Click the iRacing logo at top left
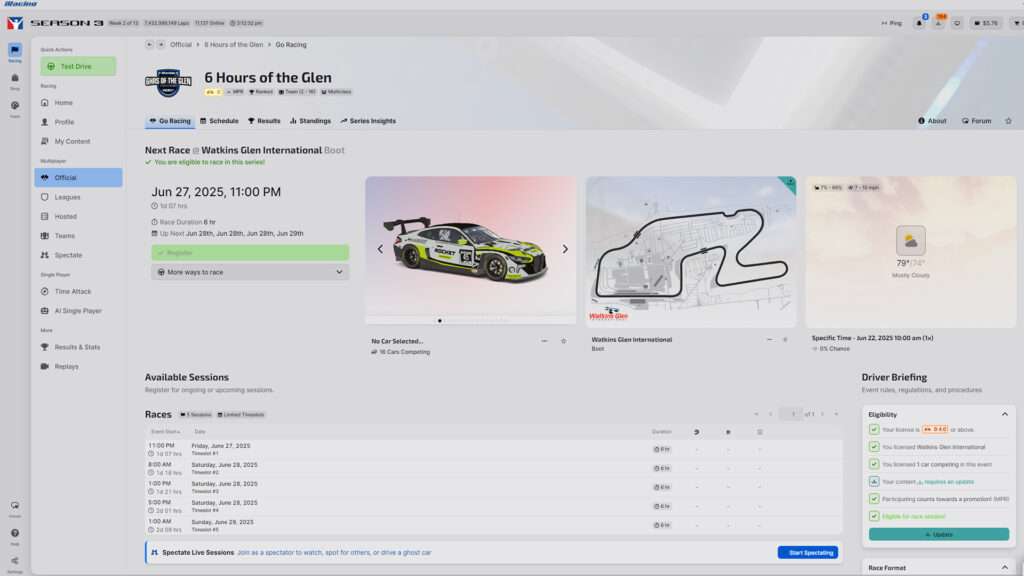The image size is (1024, 576). [x=15, y=23]
